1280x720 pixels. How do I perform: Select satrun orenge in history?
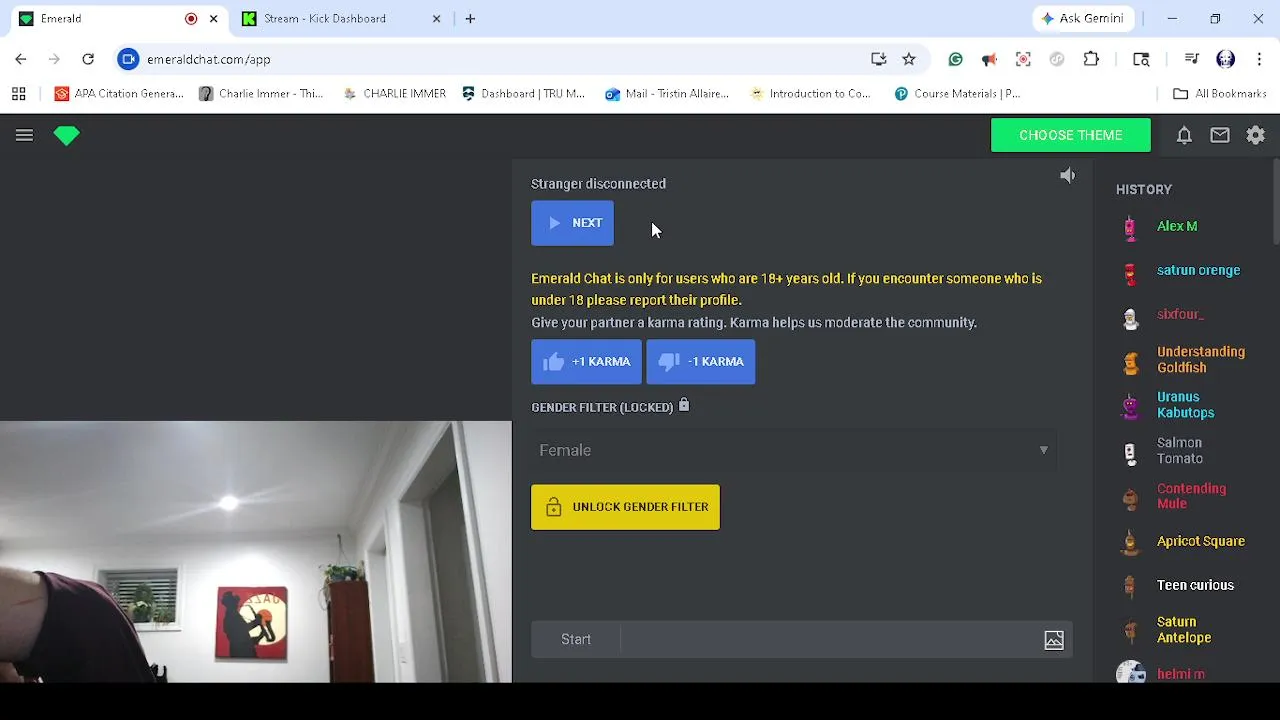(1198, 270)
